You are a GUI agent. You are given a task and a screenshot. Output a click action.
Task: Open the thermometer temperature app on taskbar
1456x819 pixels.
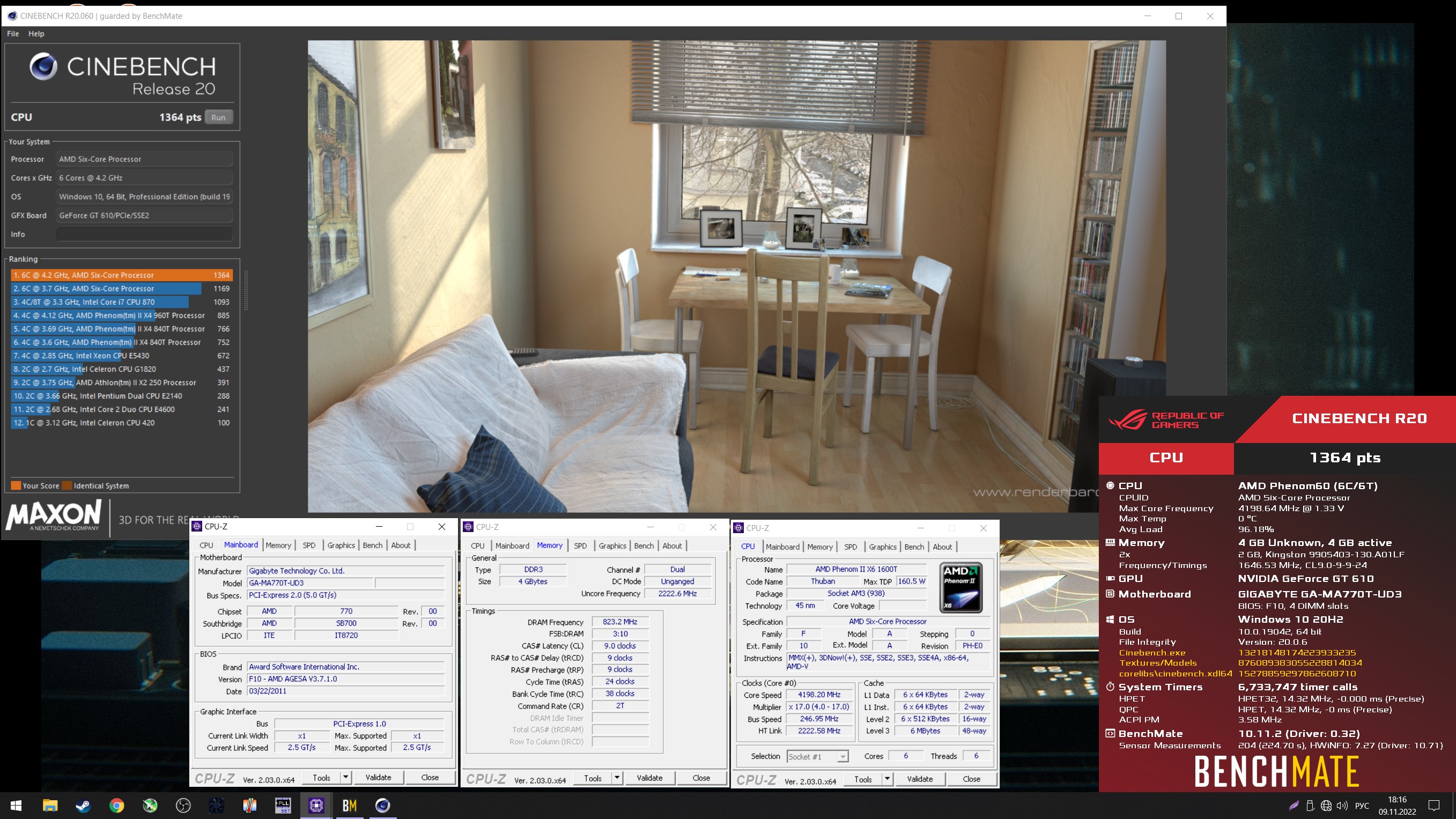pyautogui.click(x=250, y=806)
